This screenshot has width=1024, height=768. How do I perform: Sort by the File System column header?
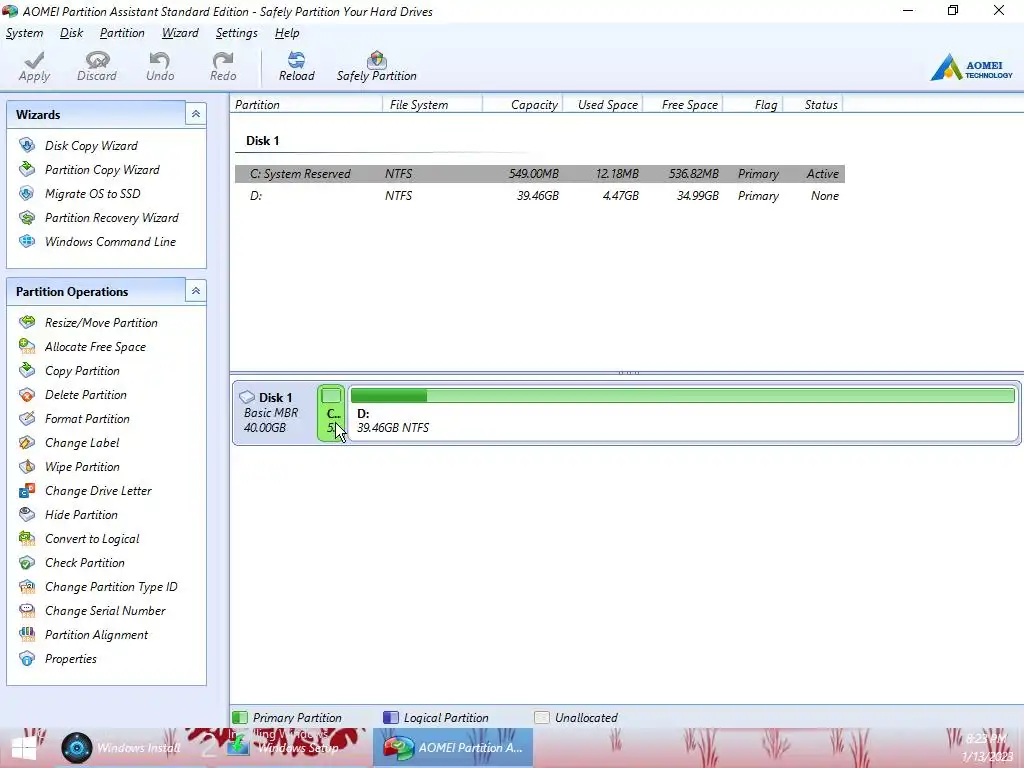tap(432, 104)
